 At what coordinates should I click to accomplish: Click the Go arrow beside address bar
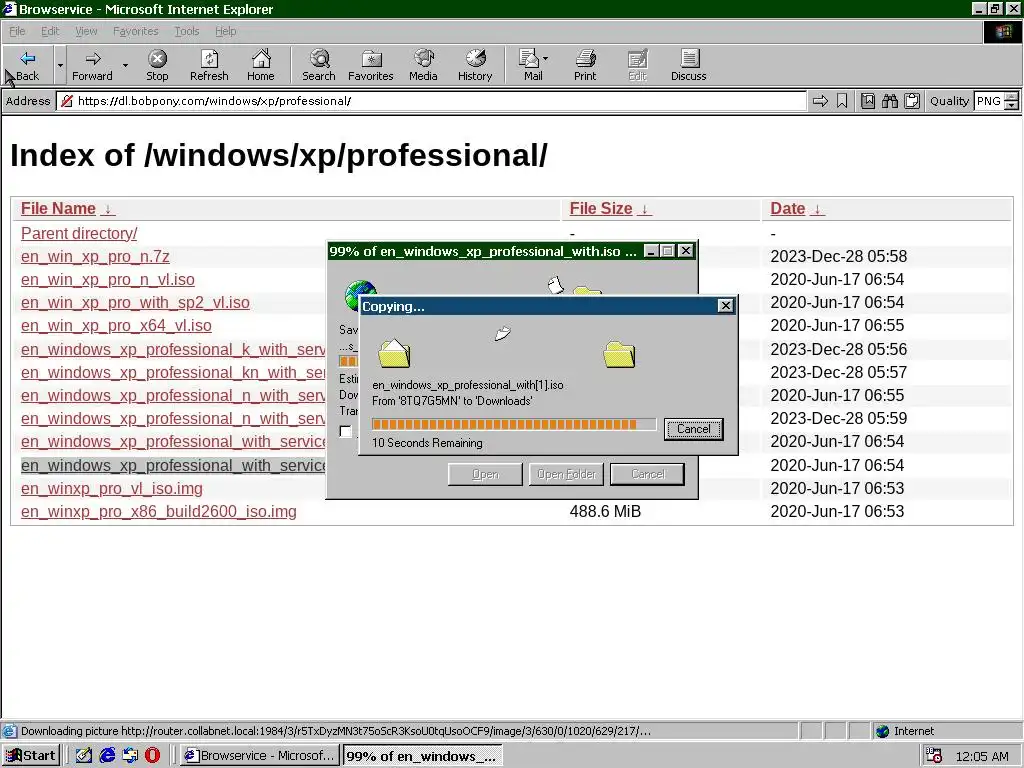[820, 101]
